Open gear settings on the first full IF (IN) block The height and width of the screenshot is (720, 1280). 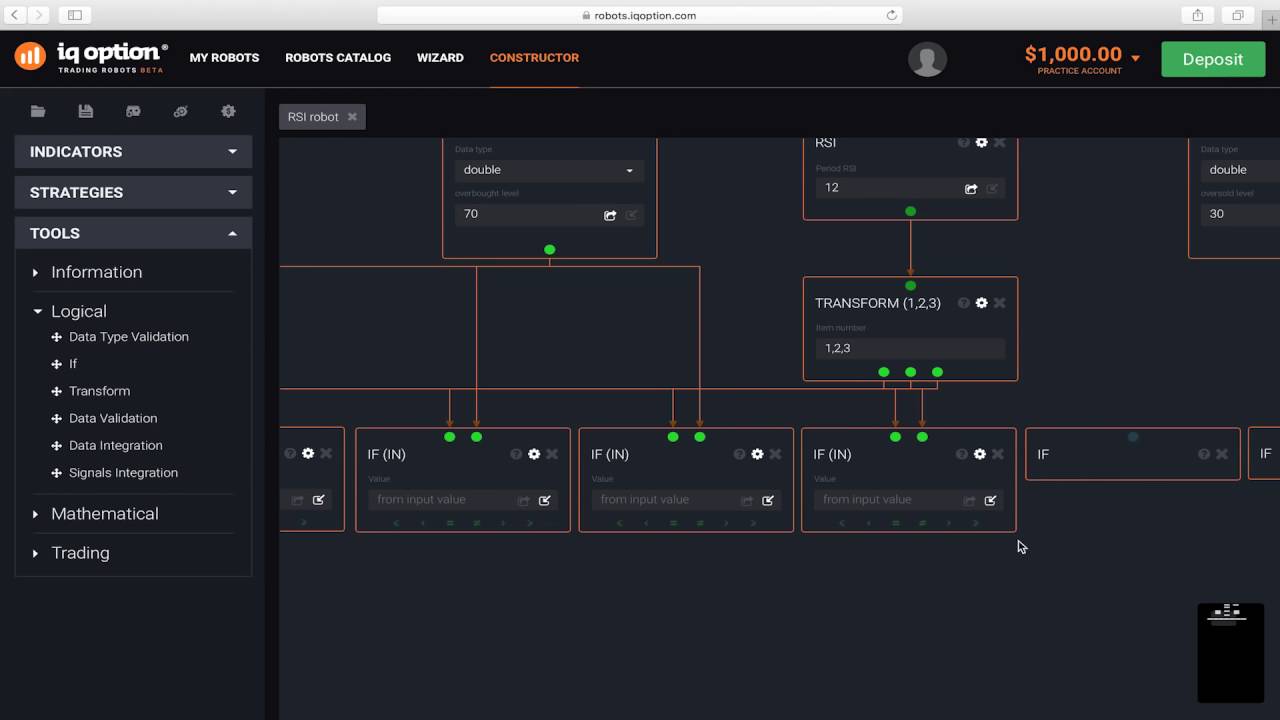(534, 454)
